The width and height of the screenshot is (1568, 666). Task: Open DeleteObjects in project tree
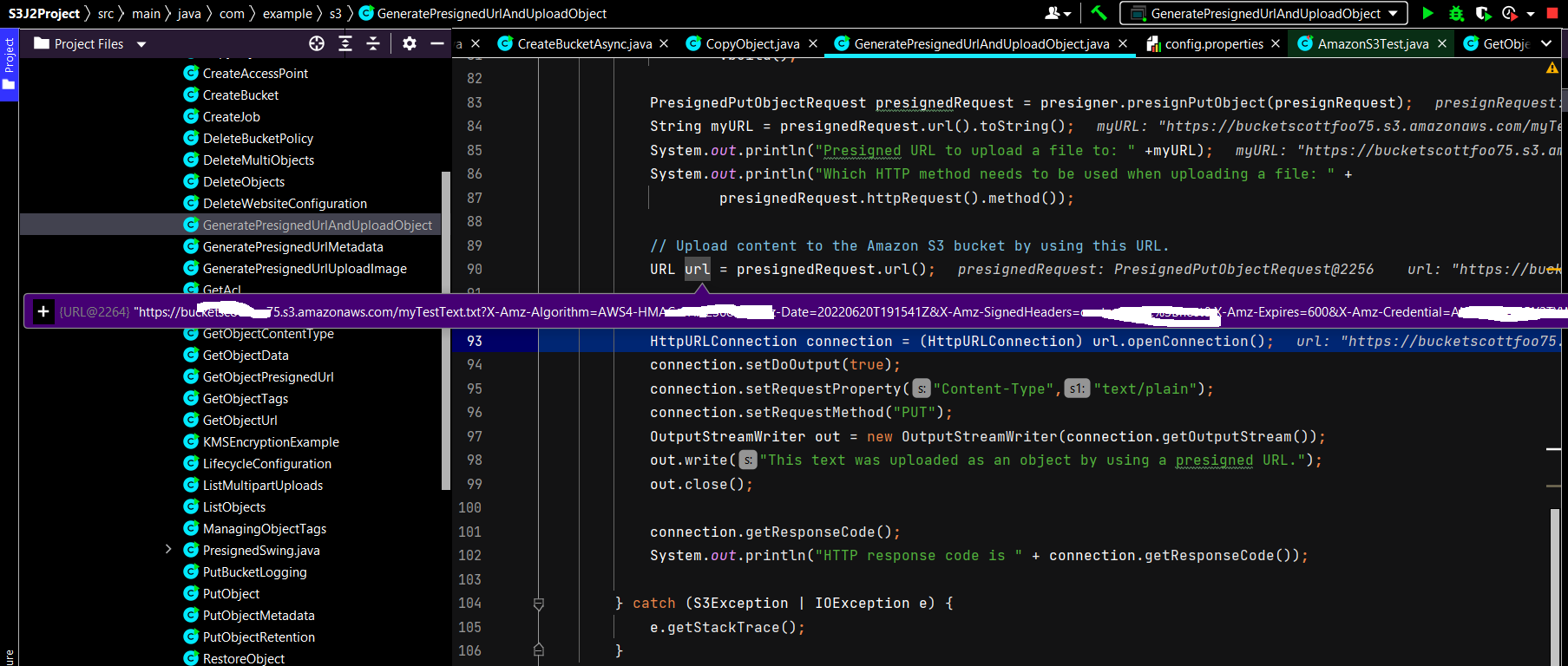click(x=244, y=182)
